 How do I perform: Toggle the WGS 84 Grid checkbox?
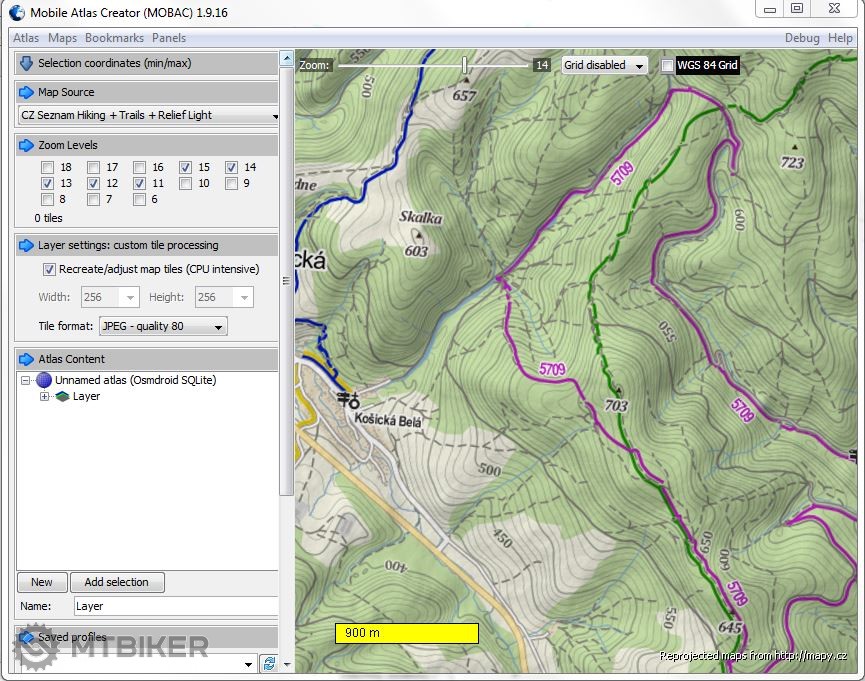pos(667,66)
